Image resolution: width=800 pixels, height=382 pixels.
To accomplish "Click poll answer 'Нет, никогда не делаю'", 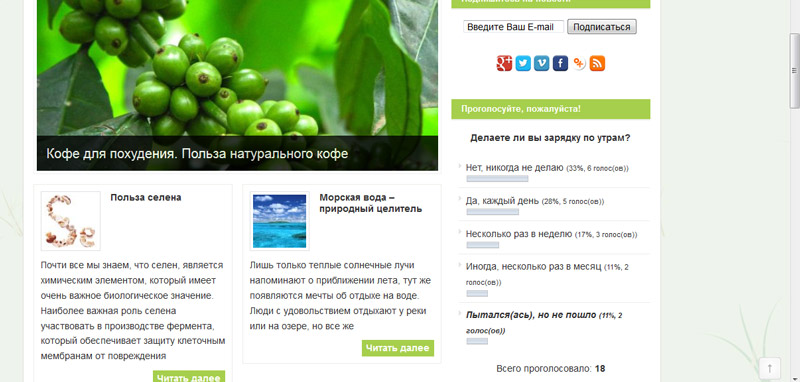I will tap(514, 167).
